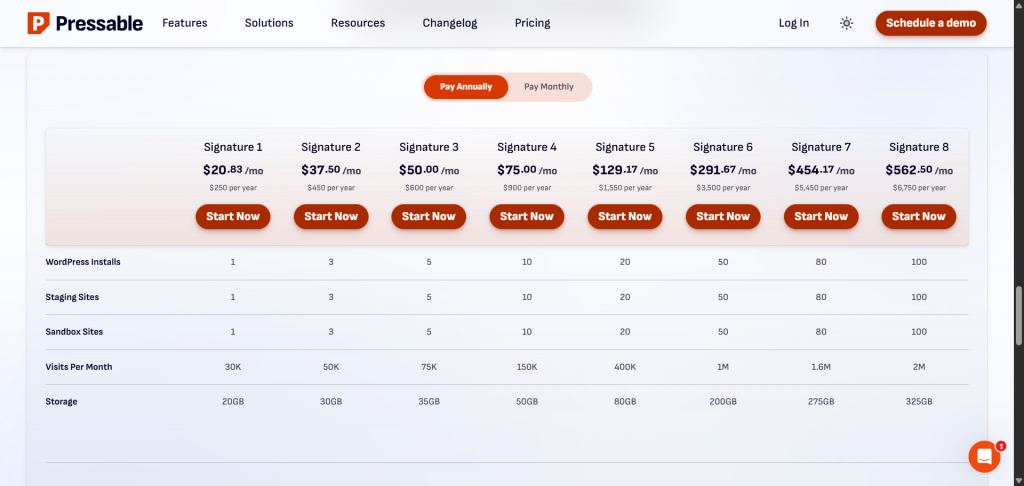Click the $454.17 /mo price

pyautogui.click(x=821, y=170)
